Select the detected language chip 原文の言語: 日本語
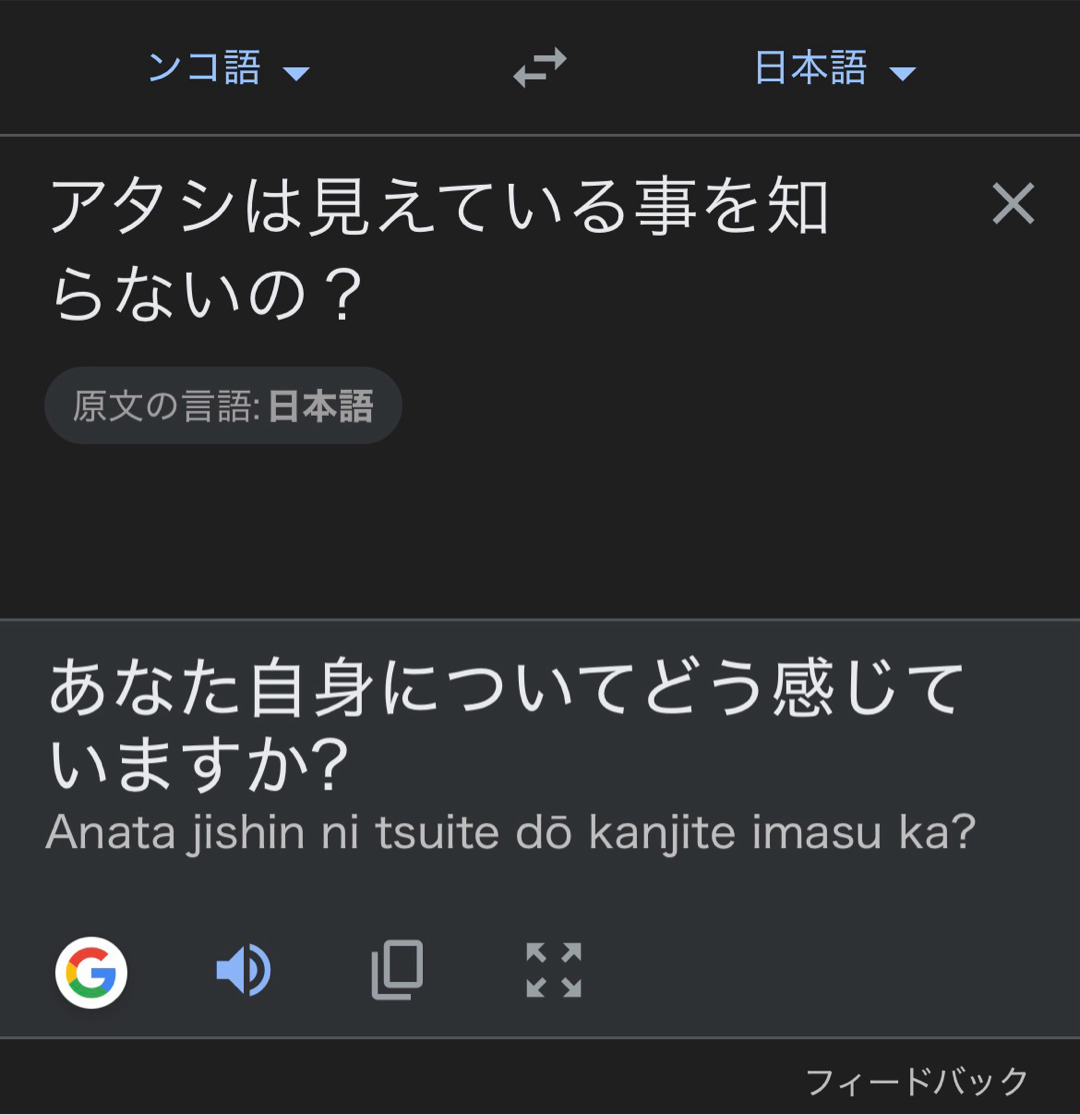This screenshot has height=1115, width=1080. (x=223, y=406)
